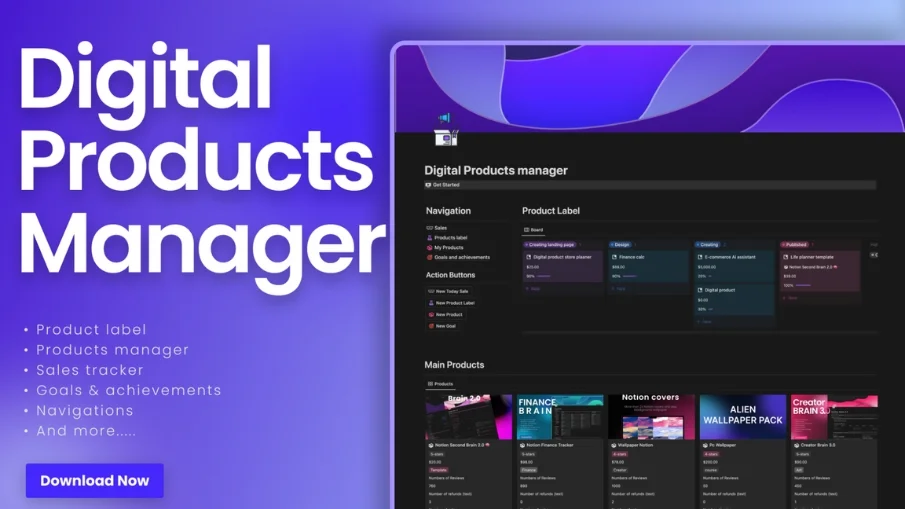
Task: Click the Navigation section heading
Action: click(x=448, y=211)
